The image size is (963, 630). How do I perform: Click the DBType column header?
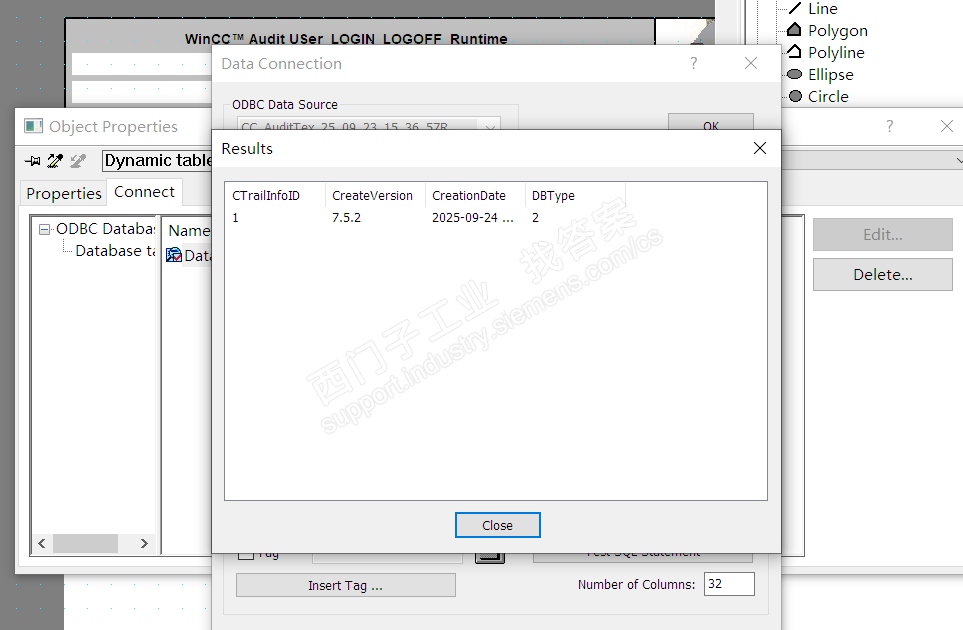click(575, 195)
